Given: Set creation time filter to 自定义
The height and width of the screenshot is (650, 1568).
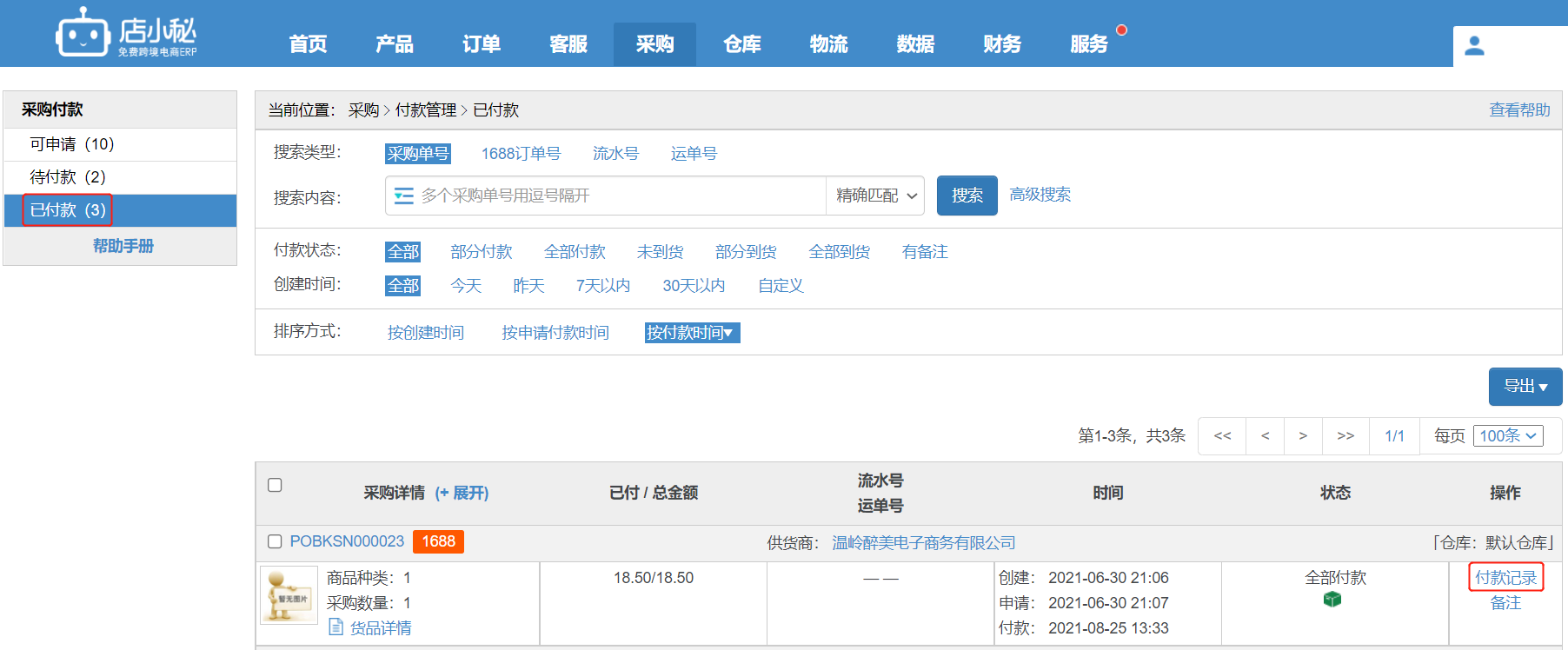Looking at the screenshot, I should (781, 286).
